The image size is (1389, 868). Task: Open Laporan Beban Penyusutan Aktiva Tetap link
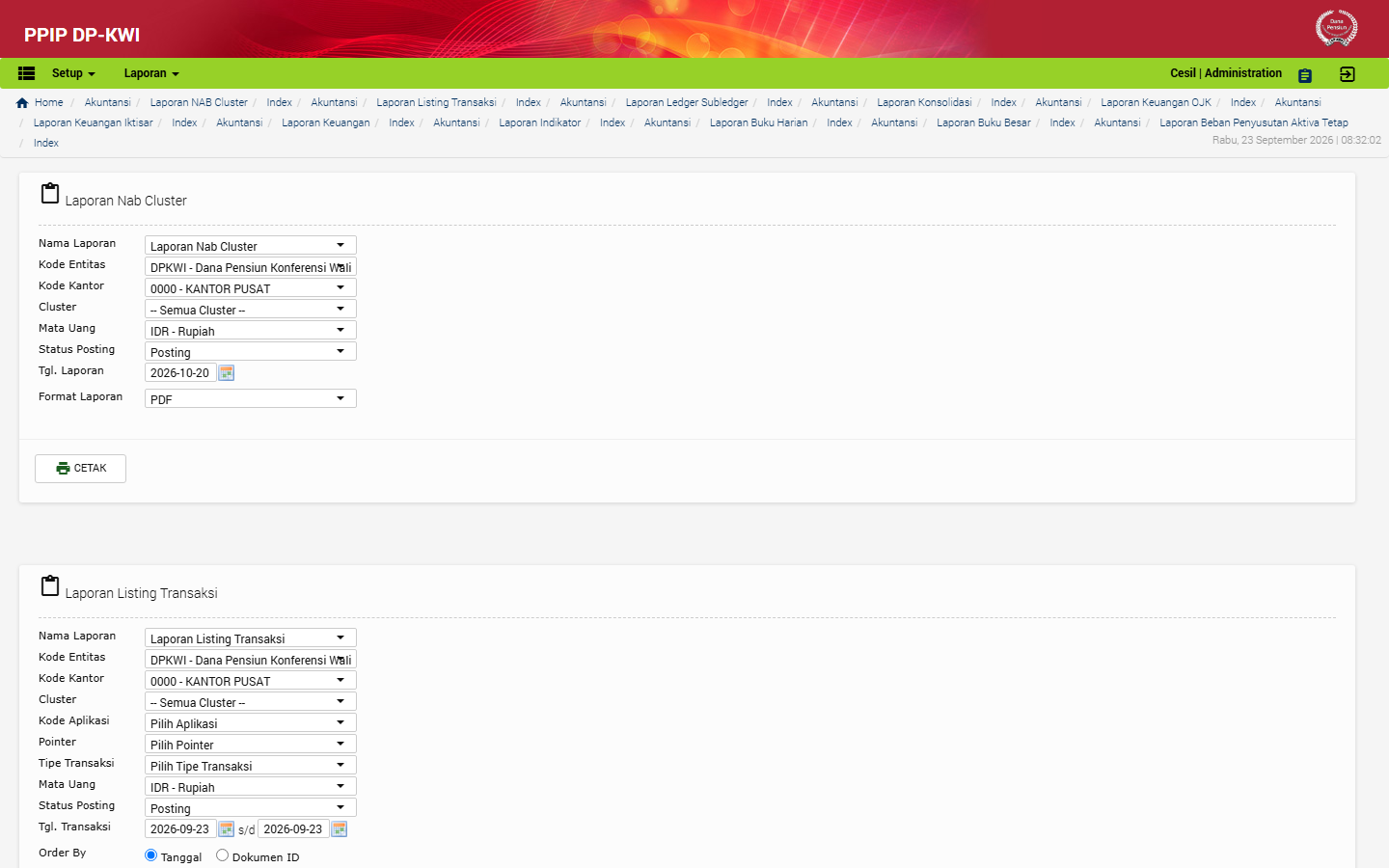1253,123
